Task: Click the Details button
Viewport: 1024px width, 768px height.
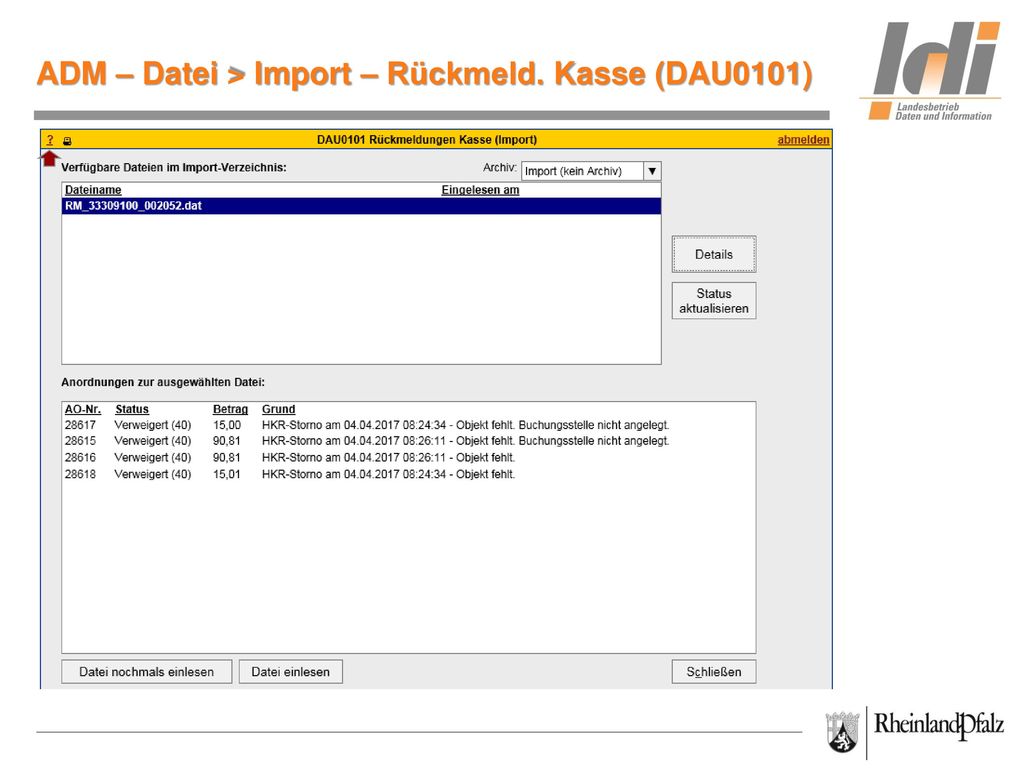Action: [714, 254]
